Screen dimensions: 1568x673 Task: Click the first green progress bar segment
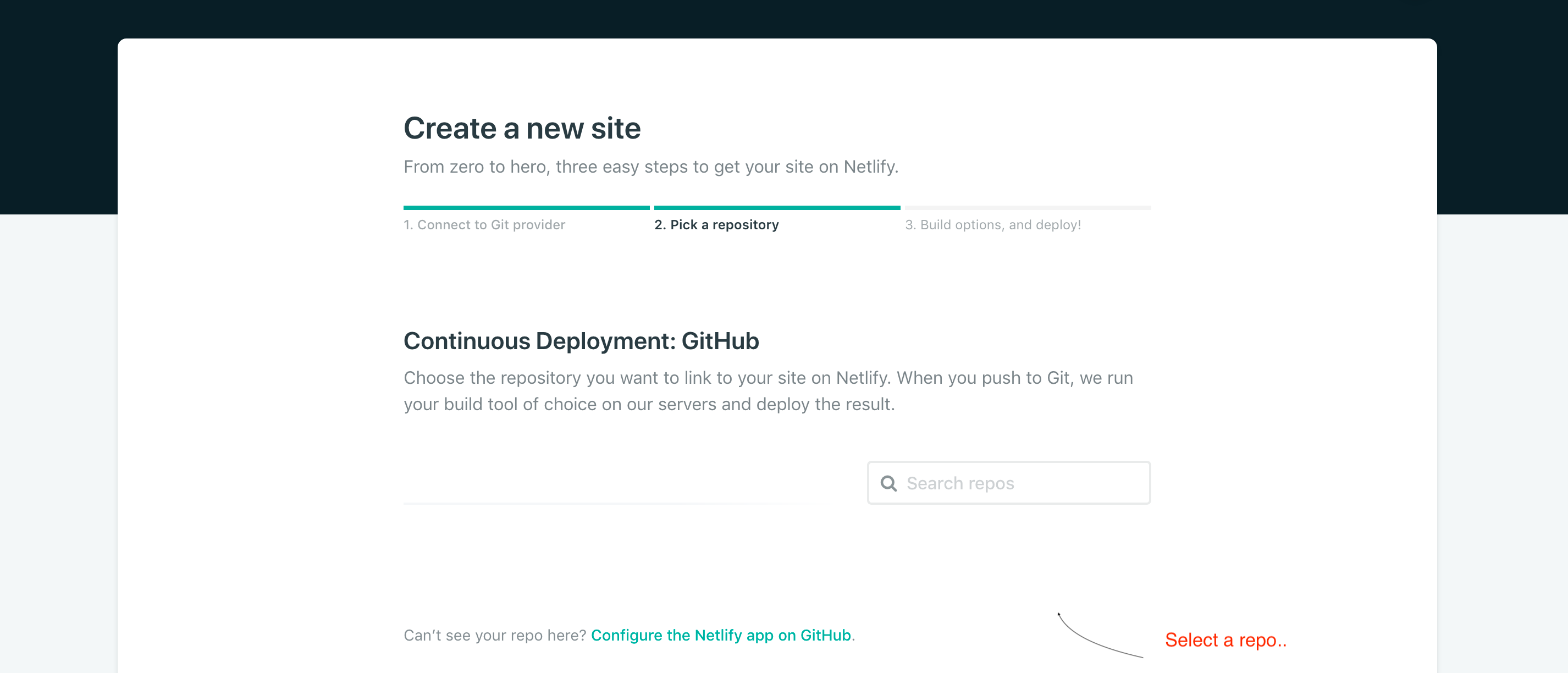click(526, 207)
